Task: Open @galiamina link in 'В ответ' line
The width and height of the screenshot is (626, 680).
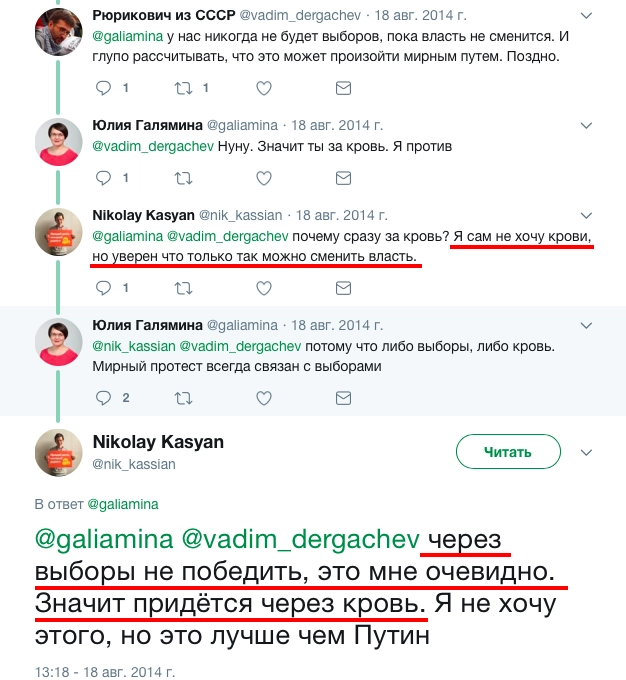Action: pos(123,504)
